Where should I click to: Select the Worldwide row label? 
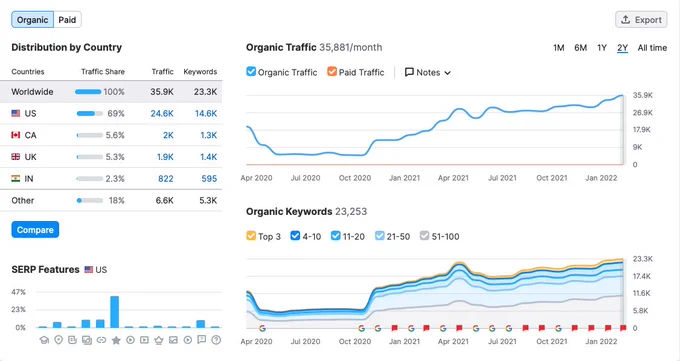[32, 92]
